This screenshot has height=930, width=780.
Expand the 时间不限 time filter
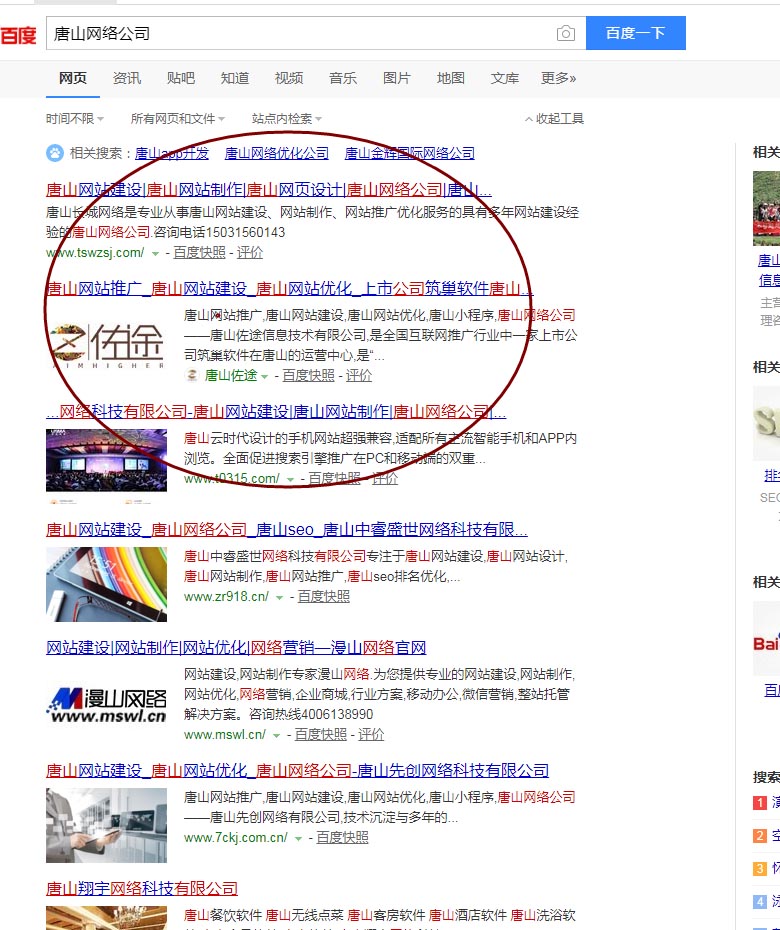[x=75, y=119]
